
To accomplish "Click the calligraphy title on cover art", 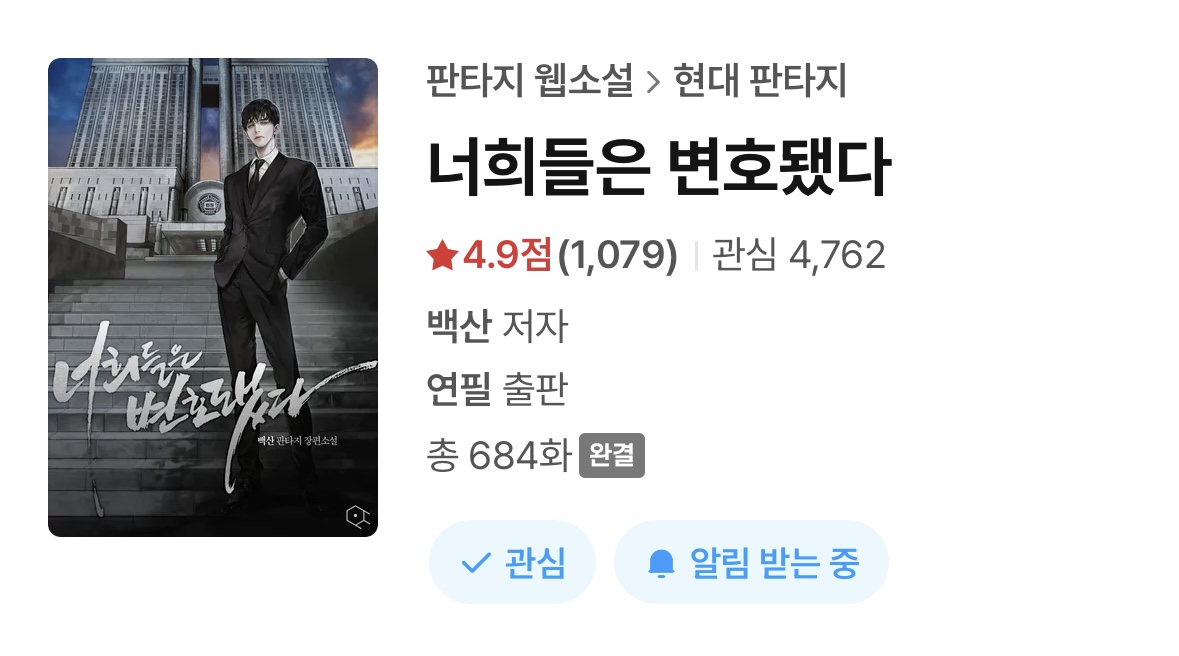I will coord(203,399).
